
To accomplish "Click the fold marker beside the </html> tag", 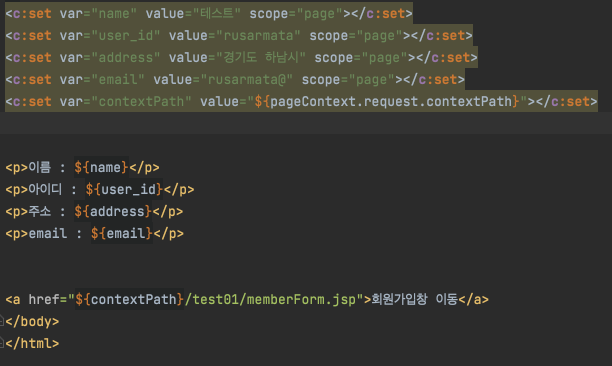I will [2, 343].
